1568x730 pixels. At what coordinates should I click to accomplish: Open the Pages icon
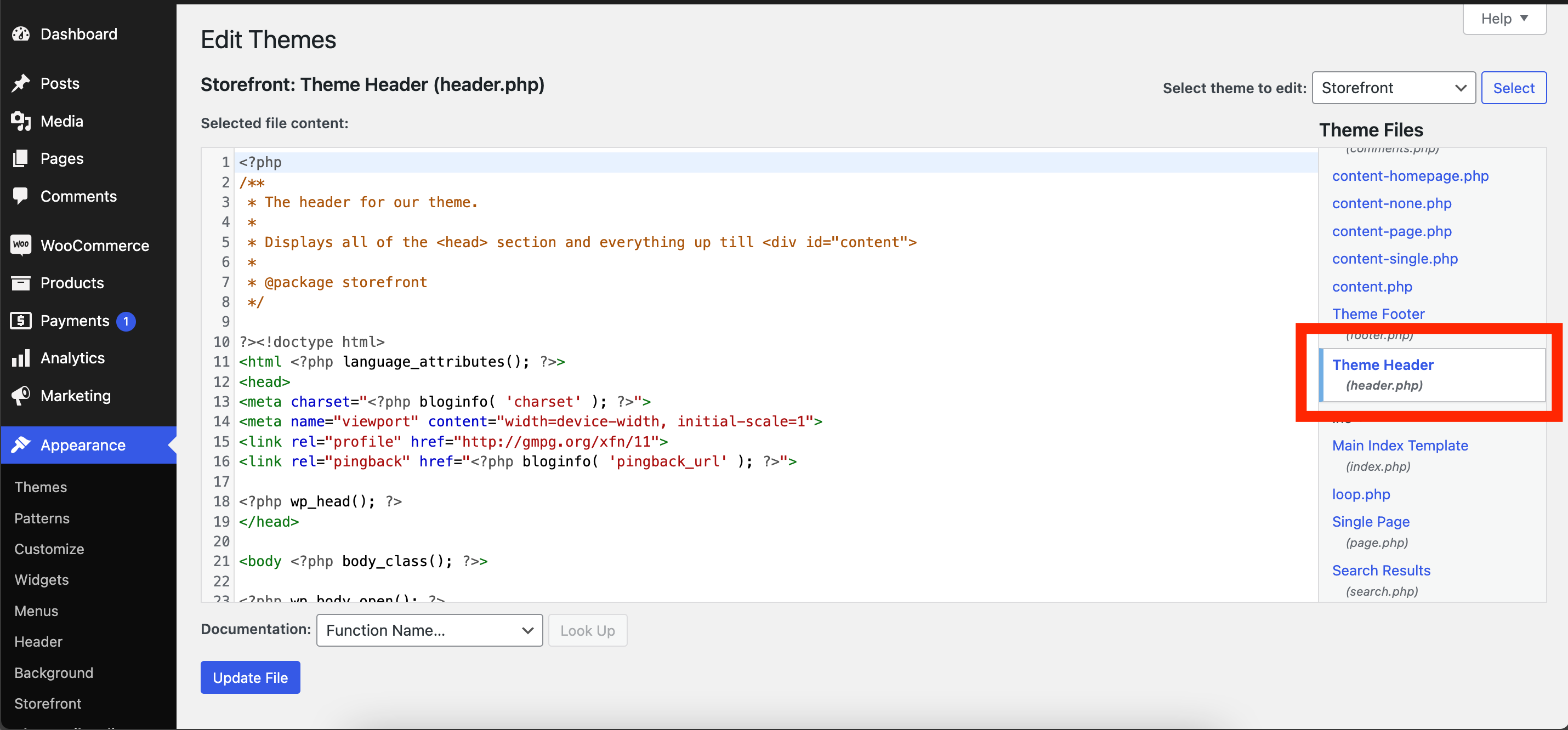21,158
